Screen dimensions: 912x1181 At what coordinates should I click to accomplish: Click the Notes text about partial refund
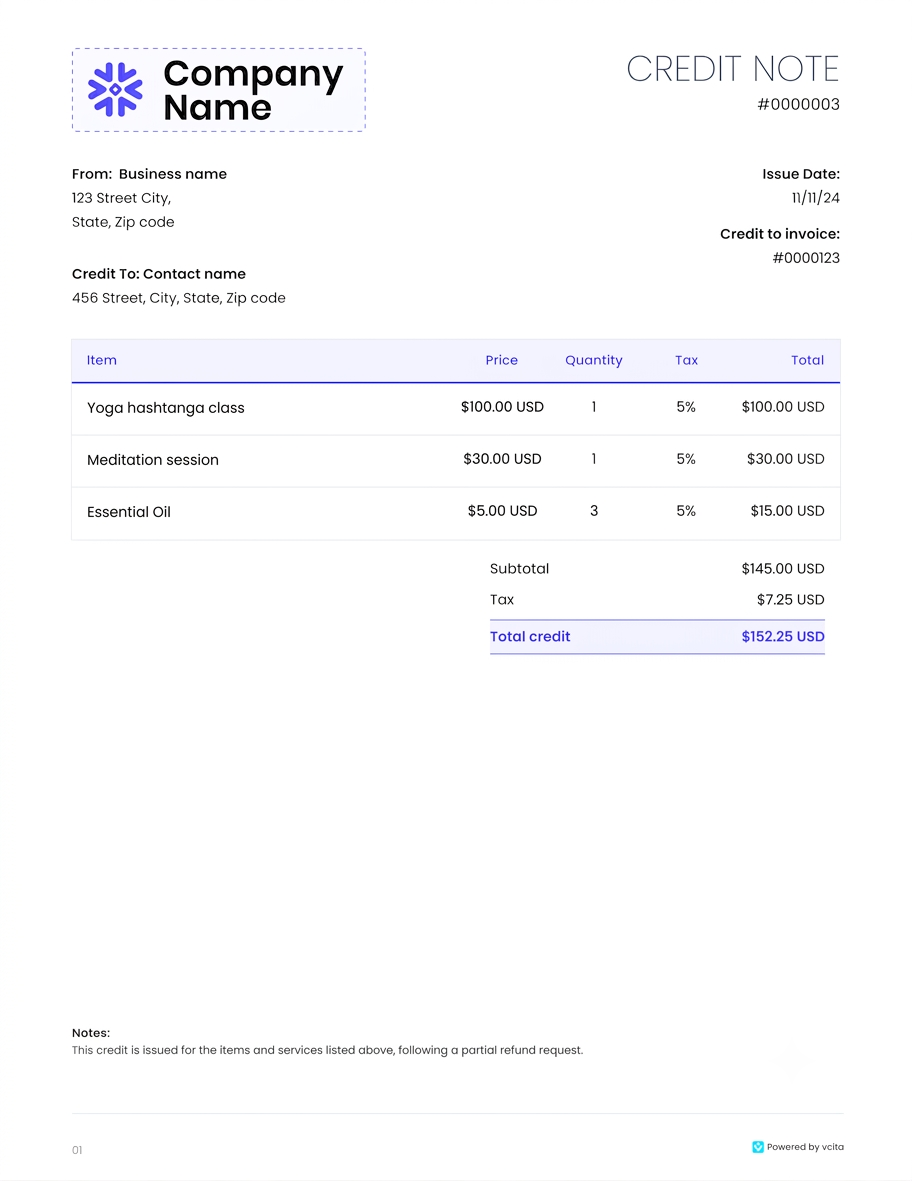coord(328,1050)
